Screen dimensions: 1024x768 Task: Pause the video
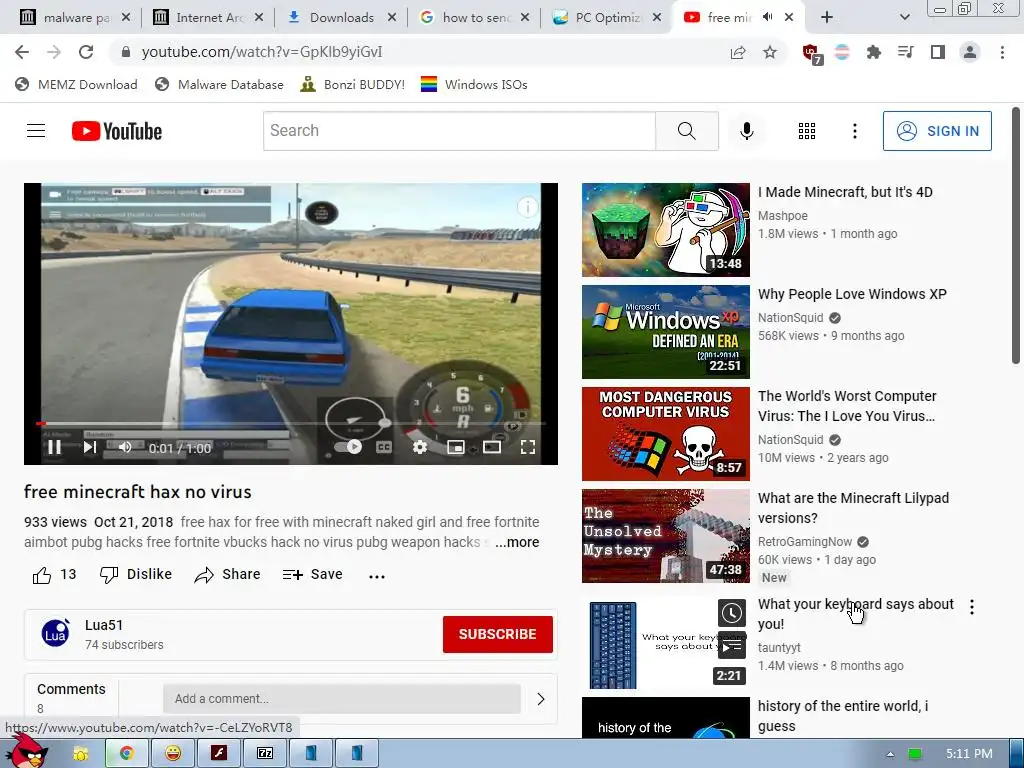click(x=55, y=447)
